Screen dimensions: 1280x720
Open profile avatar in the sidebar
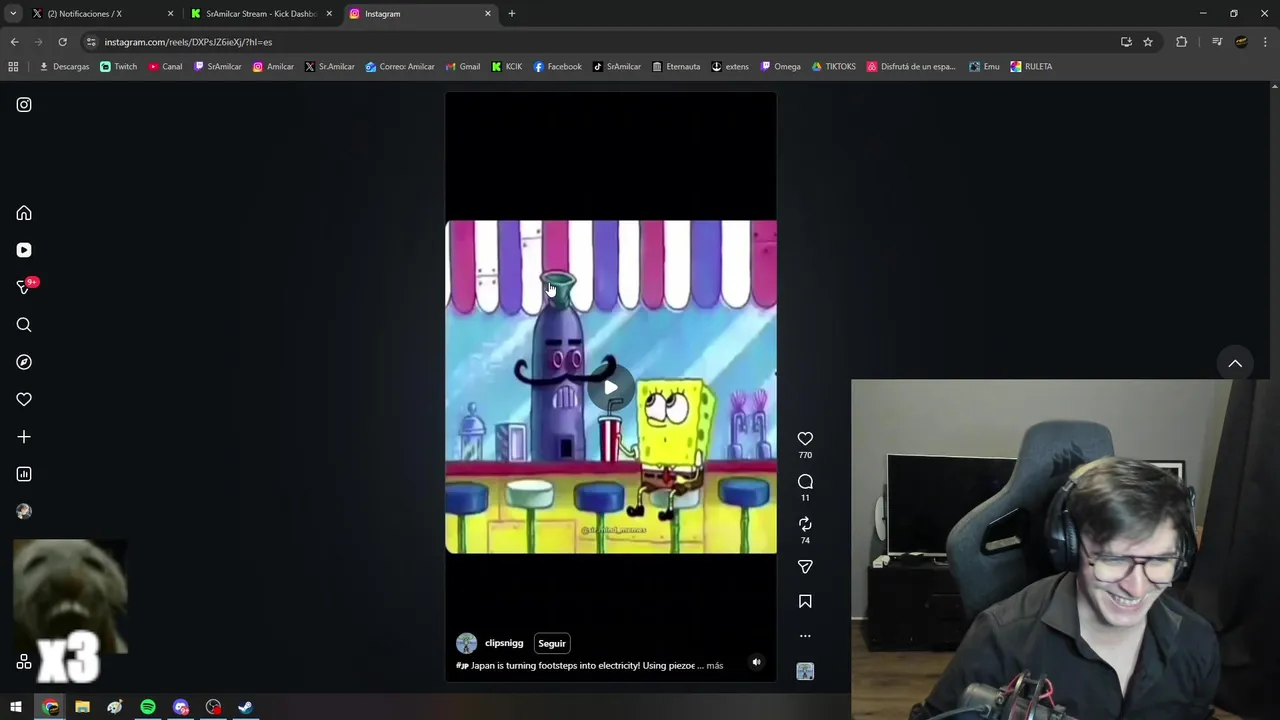pos(24,511)
